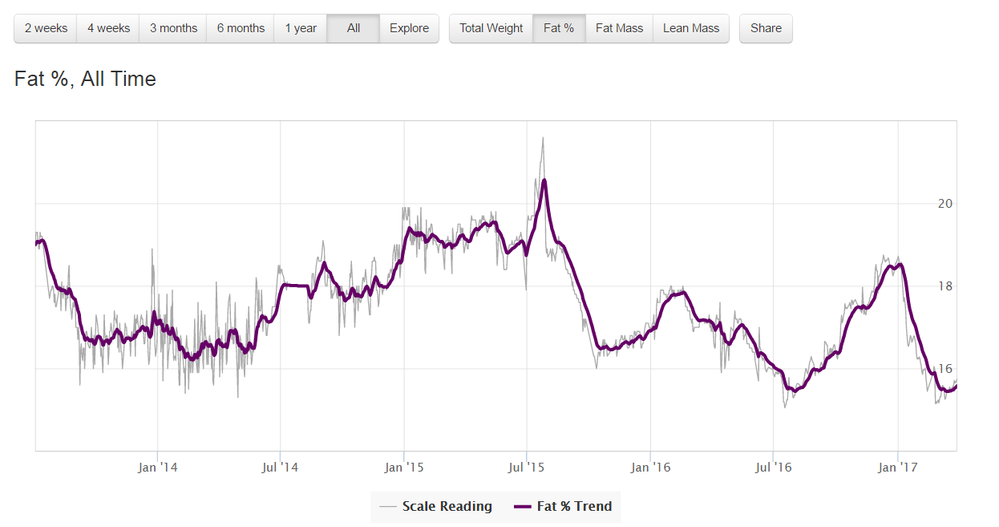
Task: Open the Explore view
Action: click(x=409, y=28)
